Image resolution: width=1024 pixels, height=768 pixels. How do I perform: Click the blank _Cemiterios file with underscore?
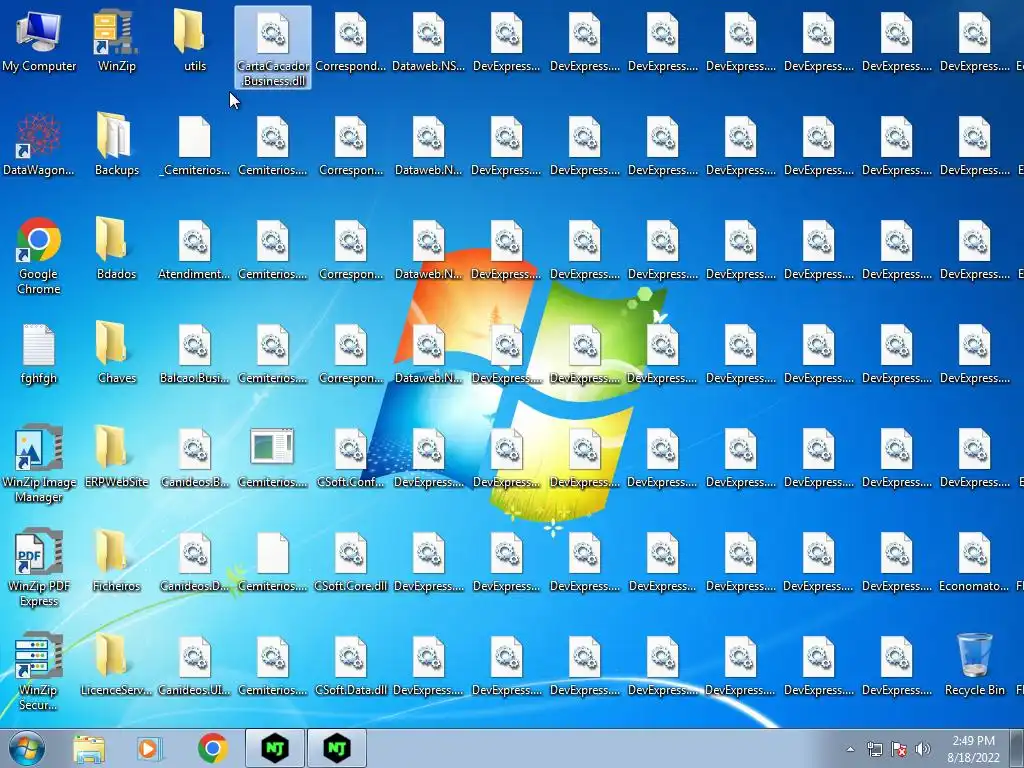[195, 145]
